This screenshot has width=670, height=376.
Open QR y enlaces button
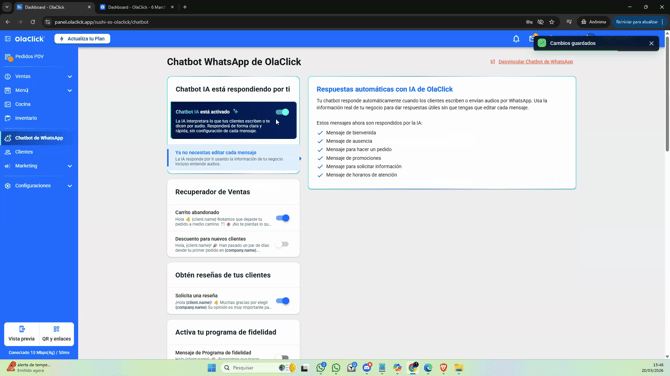(56, 334)
